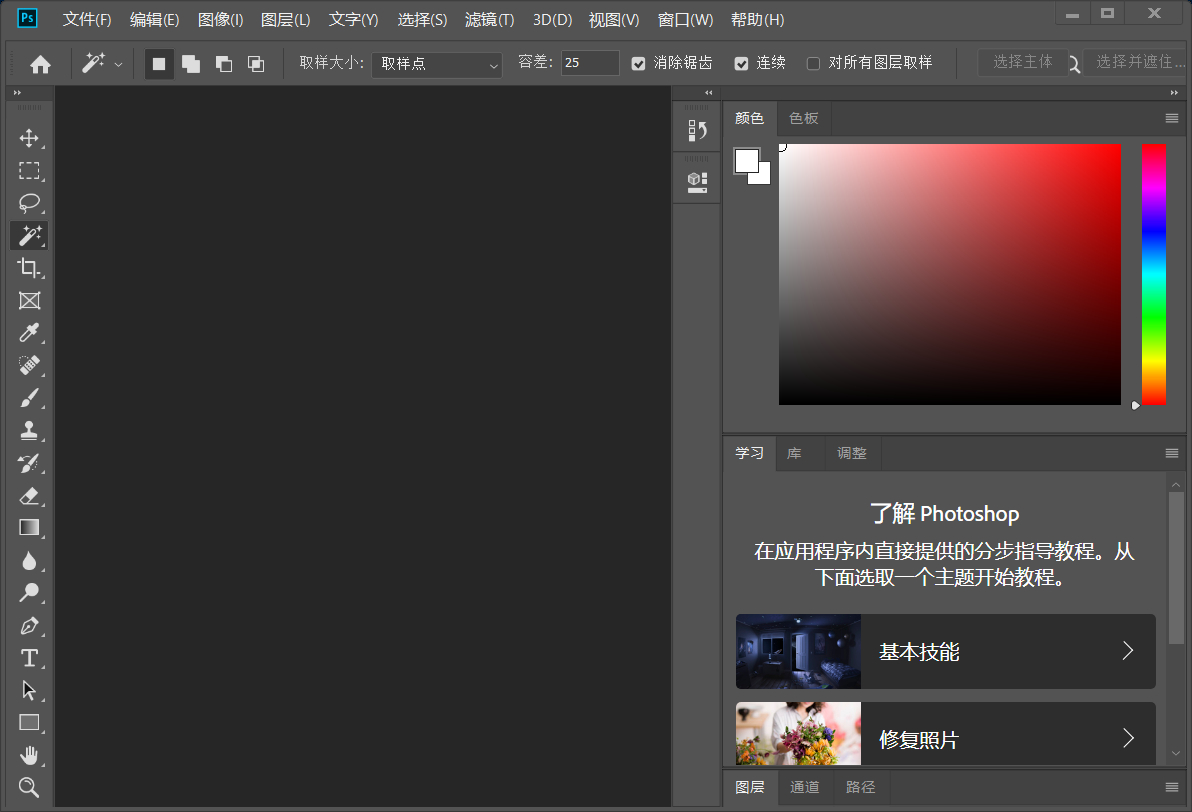
Task: Select the Lasso tool
Action: [x=30, y=203]
